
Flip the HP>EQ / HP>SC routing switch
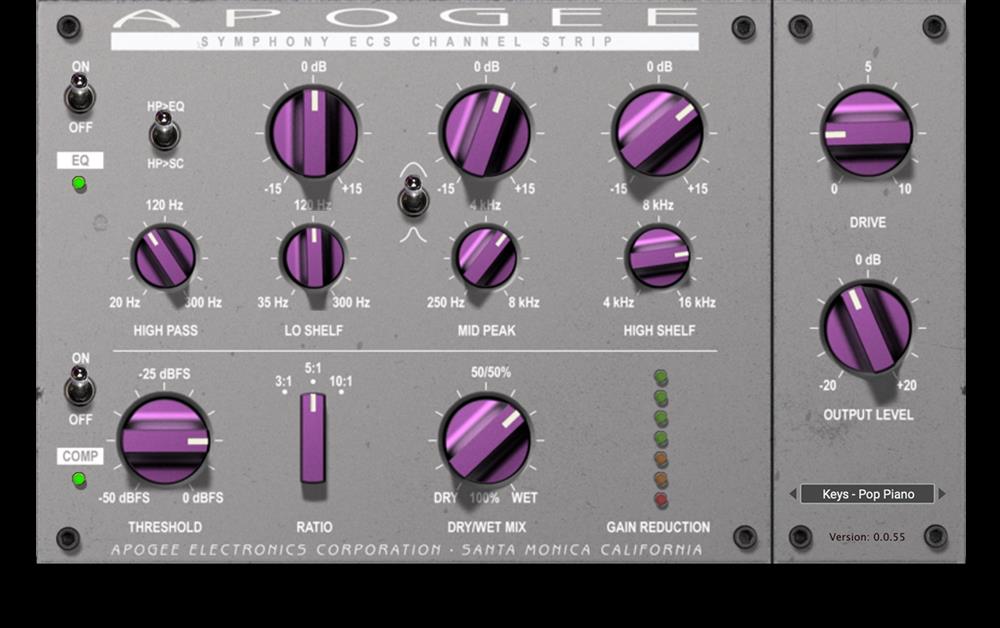pos(164,131)
